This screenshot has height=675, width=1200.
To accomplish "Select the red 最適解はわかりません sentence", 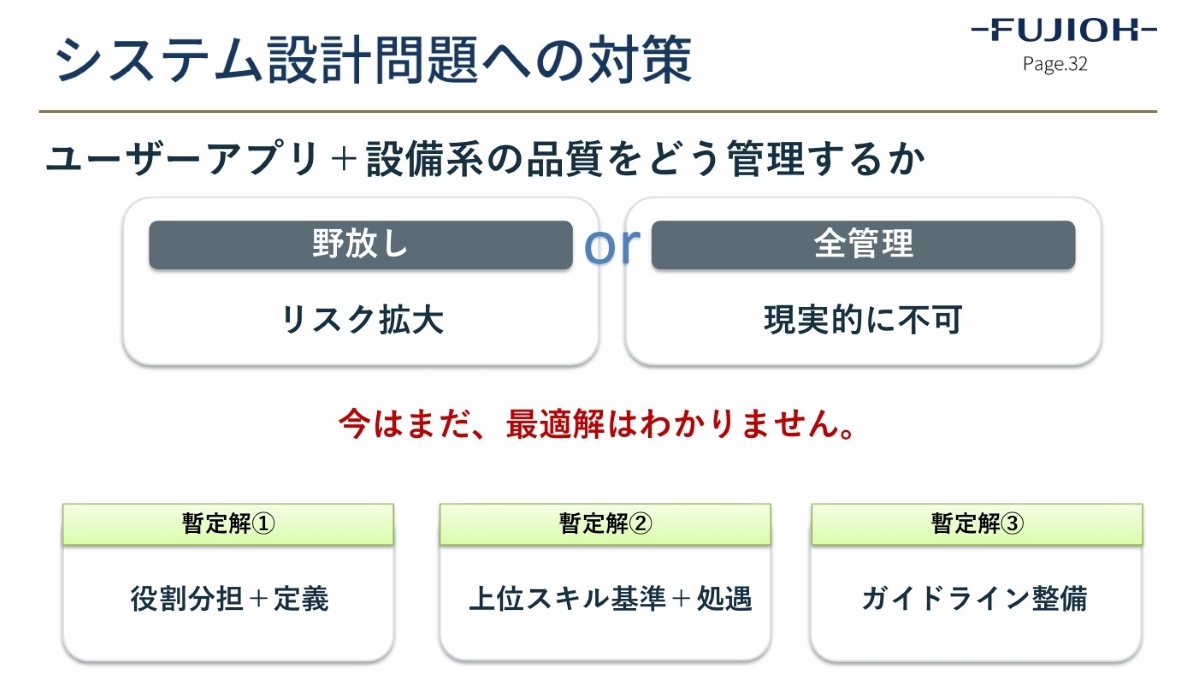I will pyautogui.click(x=597, y=425).
